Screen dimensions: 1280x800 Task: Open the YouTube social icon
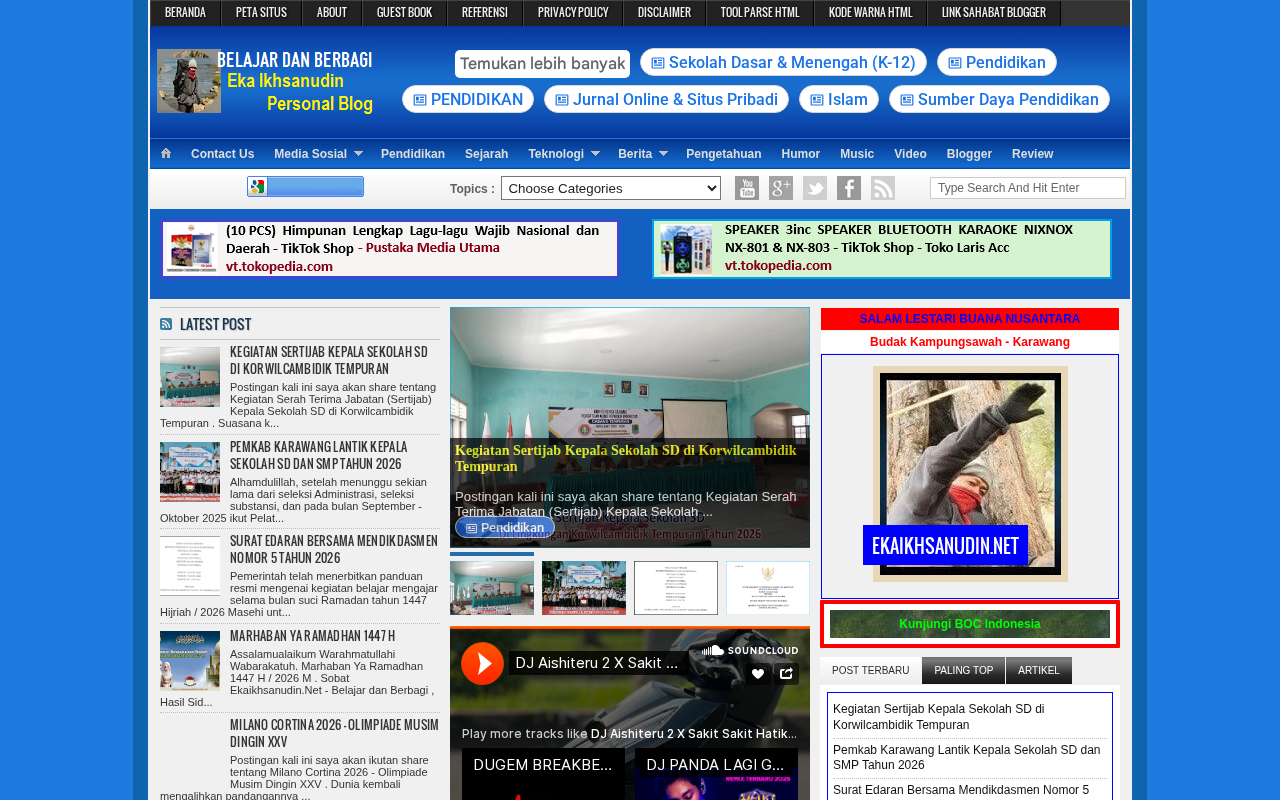tap(747, 188)
